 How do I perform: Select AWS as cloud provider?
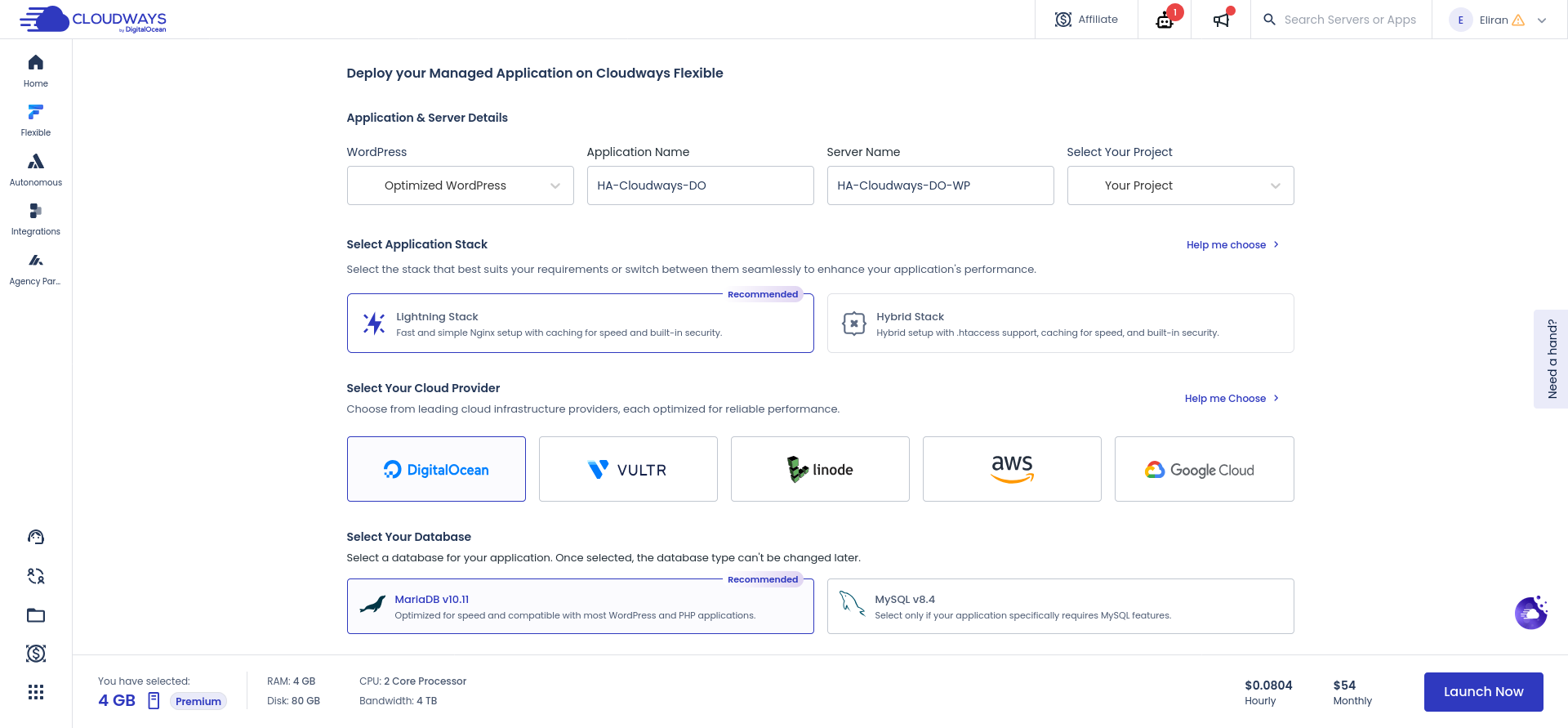tap(1012, 469)
